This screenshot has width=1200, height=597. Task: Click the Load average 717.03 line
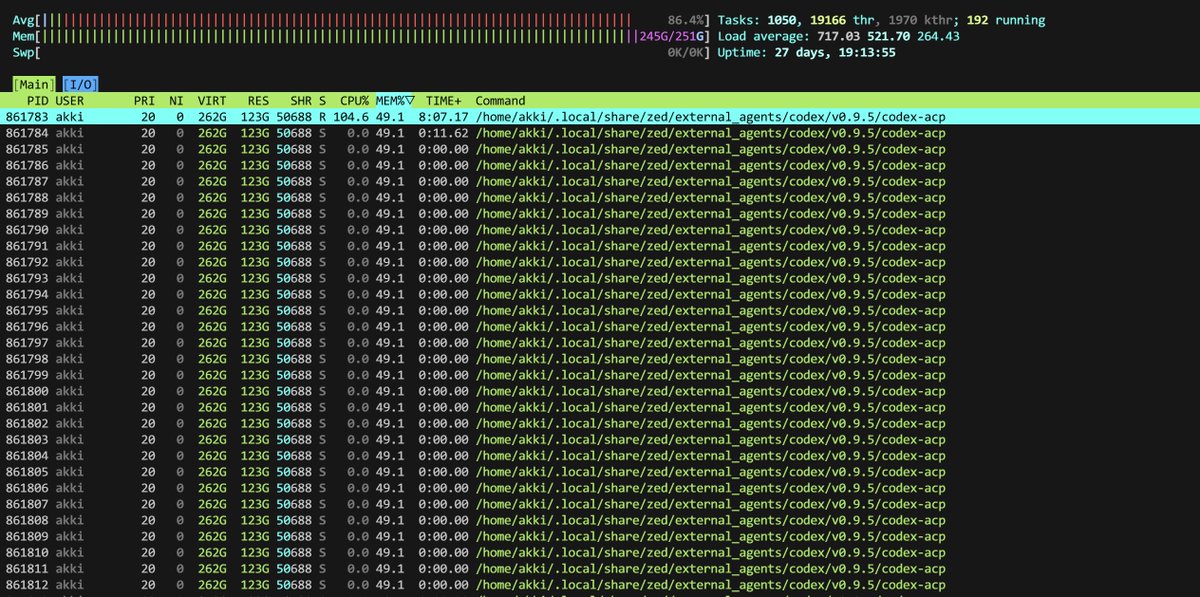tap(838, 36)
